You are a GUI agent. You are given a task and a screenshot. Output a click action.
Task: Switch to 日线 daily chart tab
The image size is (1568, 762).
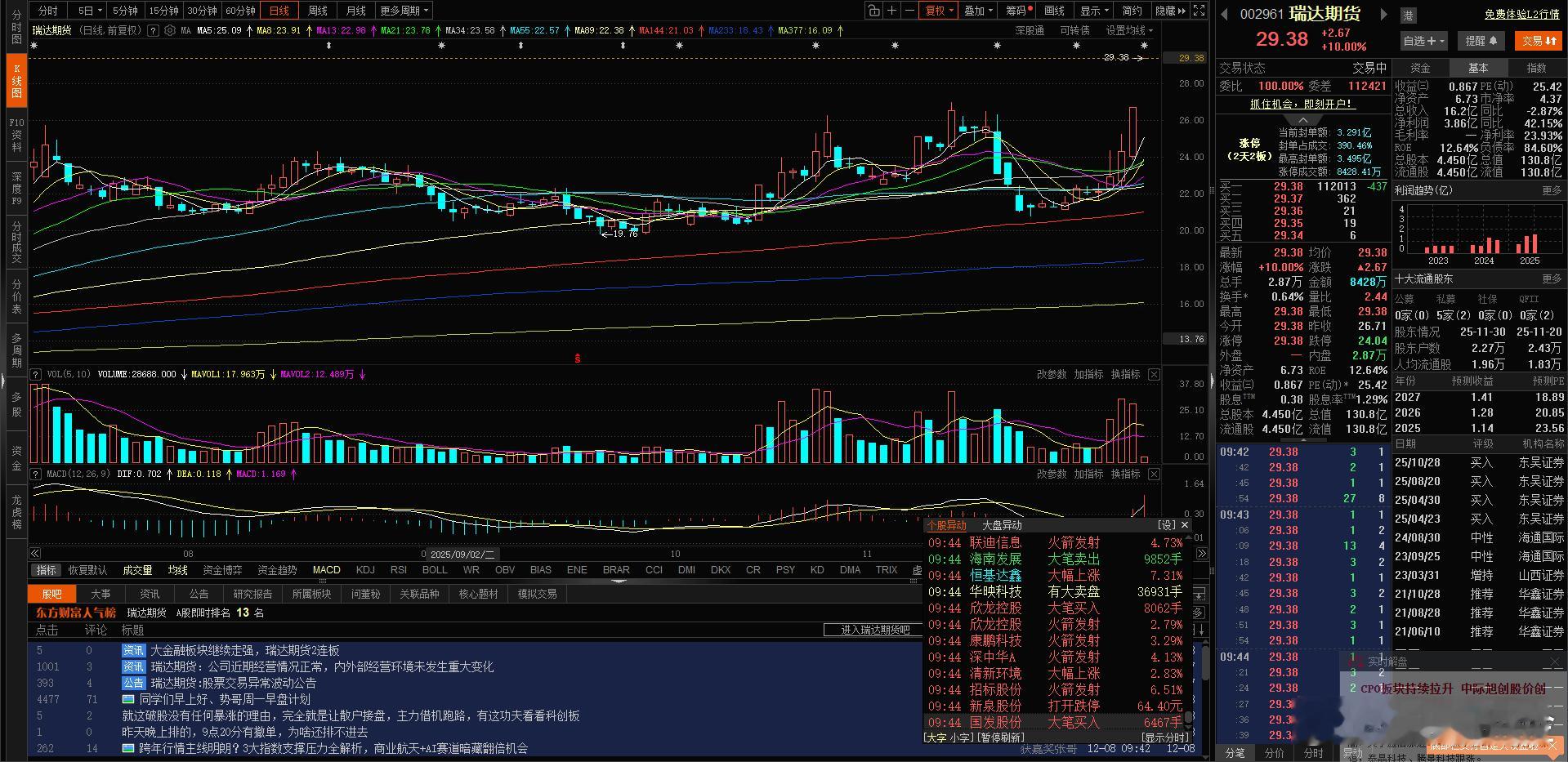(x=279, y=11)
